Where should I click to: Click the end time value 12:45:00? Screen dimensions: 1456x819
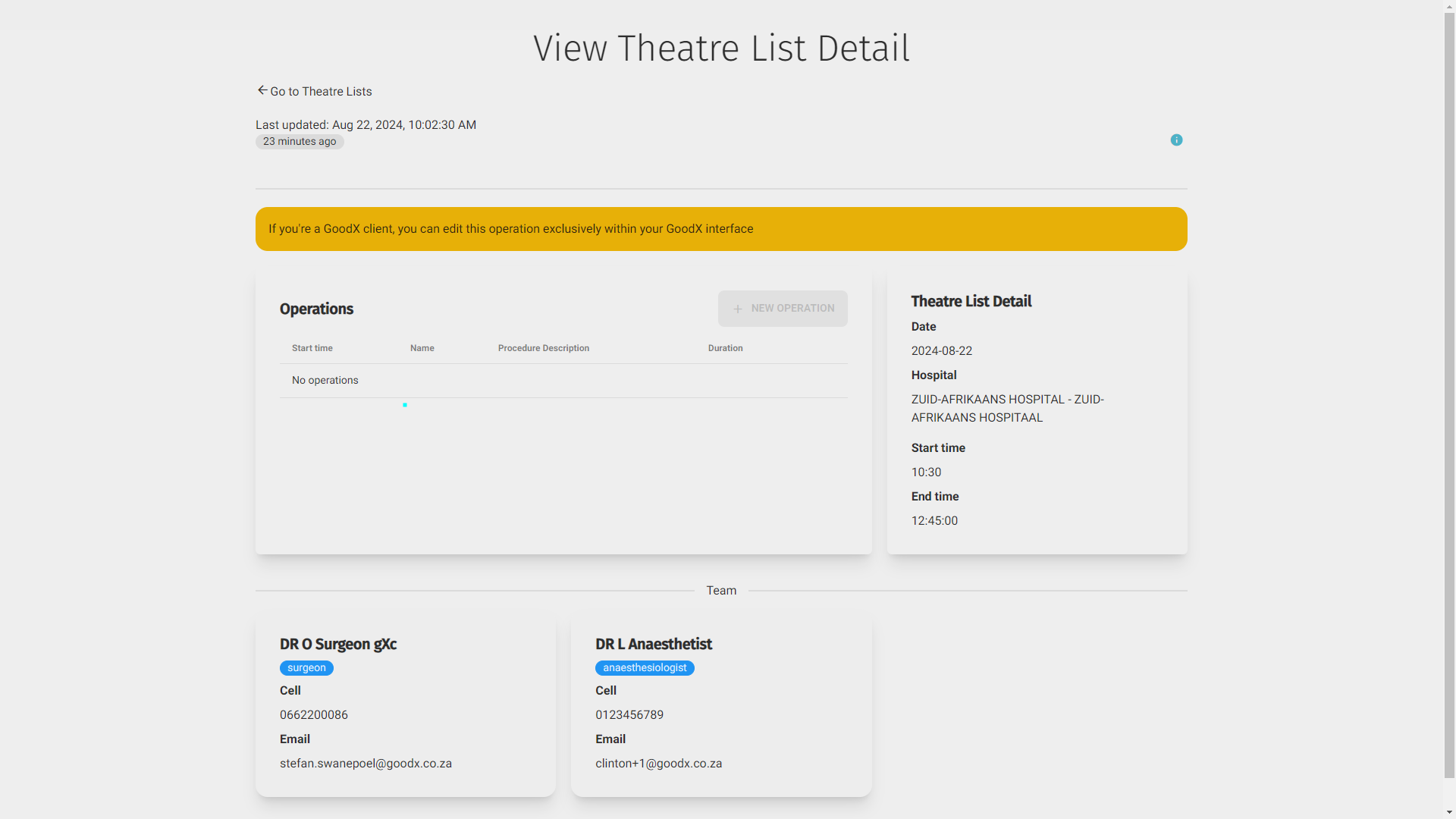pos(935,521)
